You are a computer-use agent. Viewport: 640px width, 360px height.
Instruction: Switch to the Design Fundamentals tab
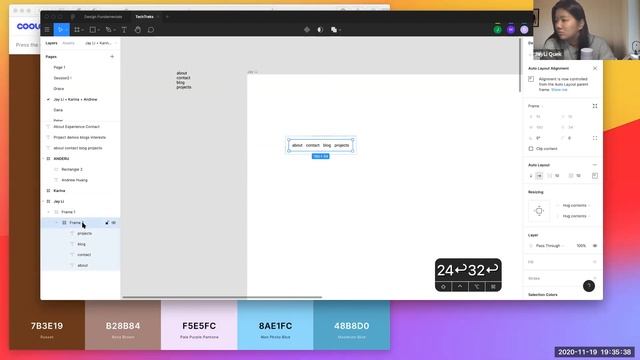pyautogui.click(x=103, y=17)
